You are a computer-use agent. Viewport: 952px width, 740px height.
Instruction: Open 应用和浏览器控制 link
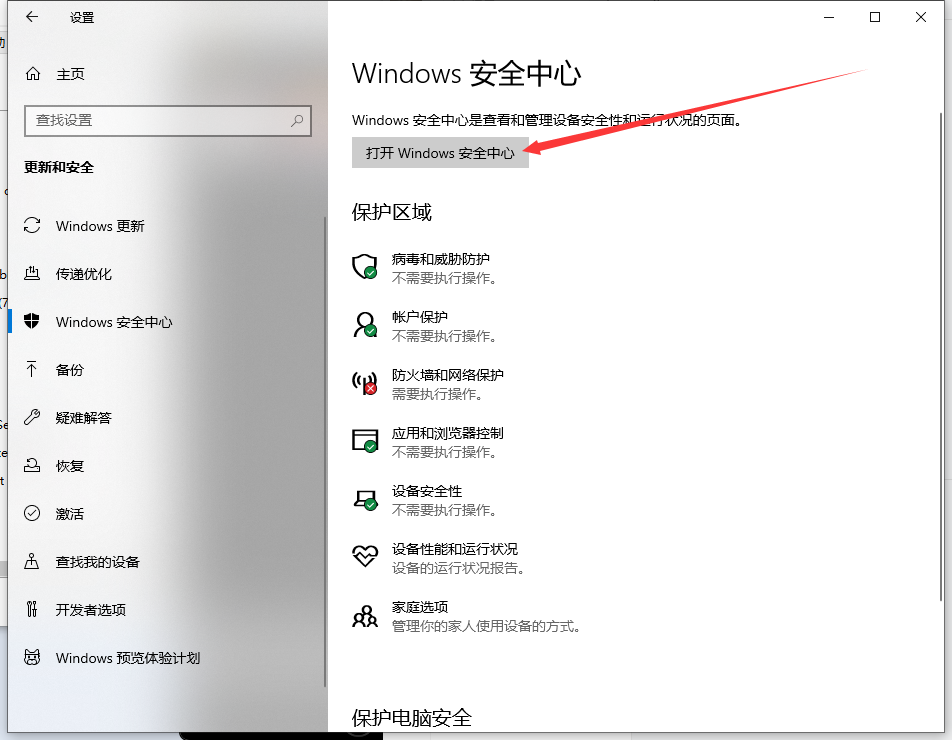[447, 433]
